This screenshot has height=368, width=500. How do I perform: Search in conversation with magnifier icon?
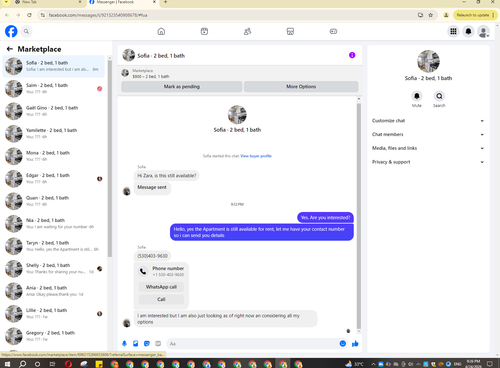439,96
